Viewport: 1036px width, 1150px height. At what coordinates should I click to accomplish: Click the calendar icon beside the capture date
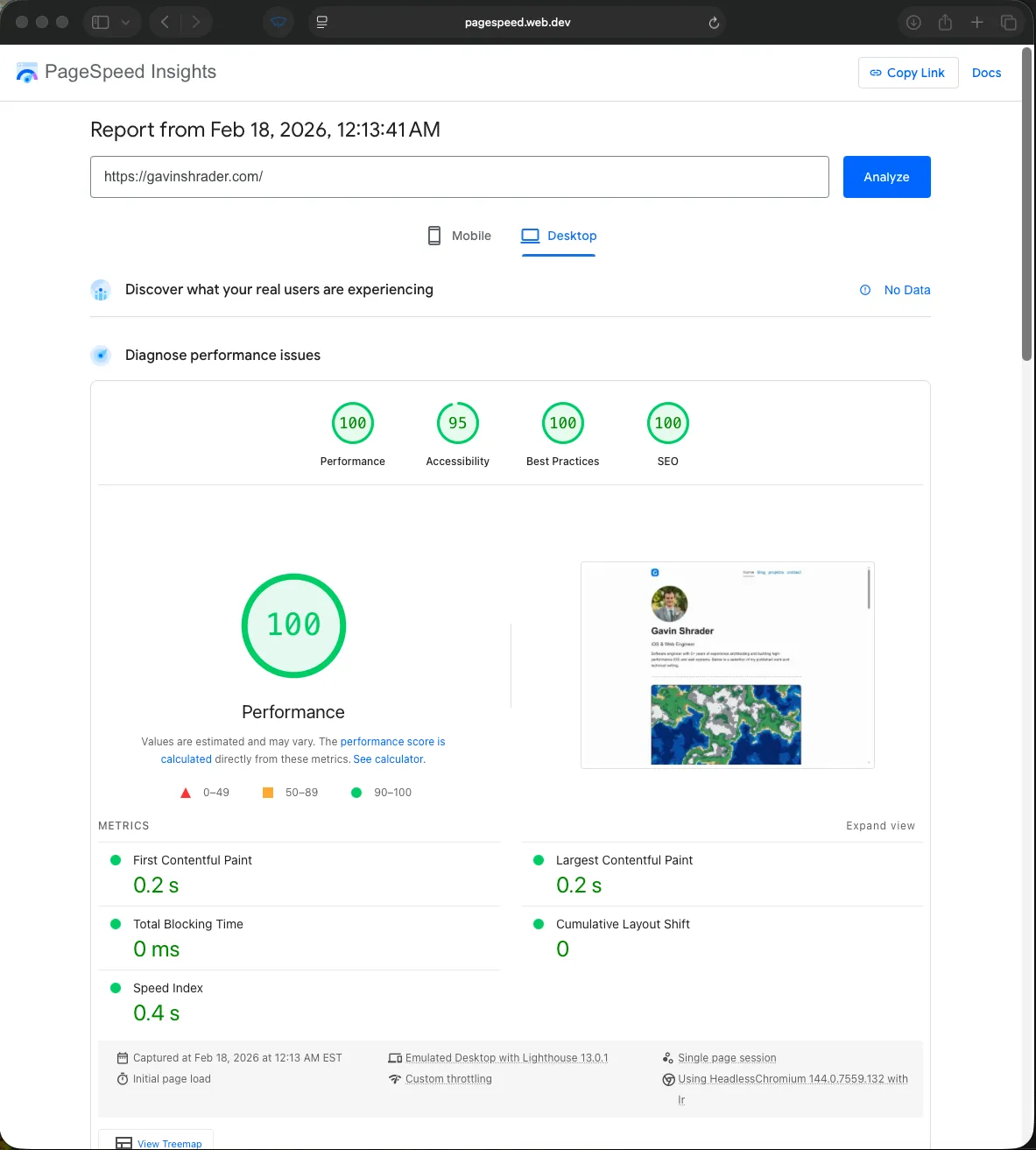123,1057
